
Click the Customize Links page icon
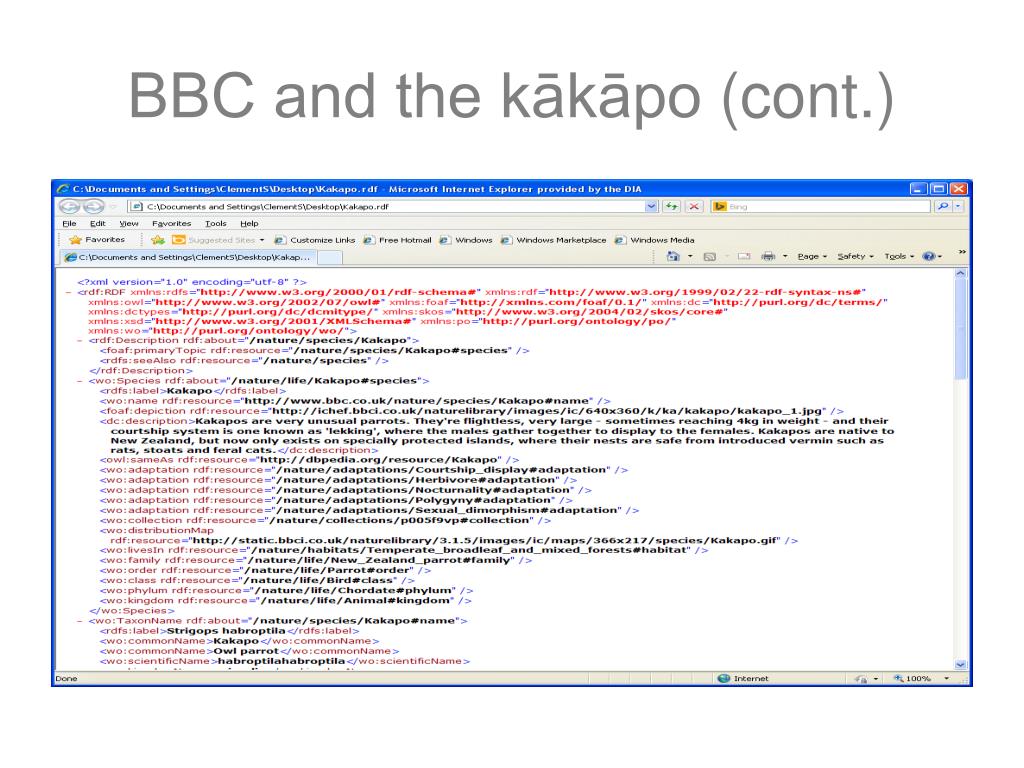(x=280, y=240)
